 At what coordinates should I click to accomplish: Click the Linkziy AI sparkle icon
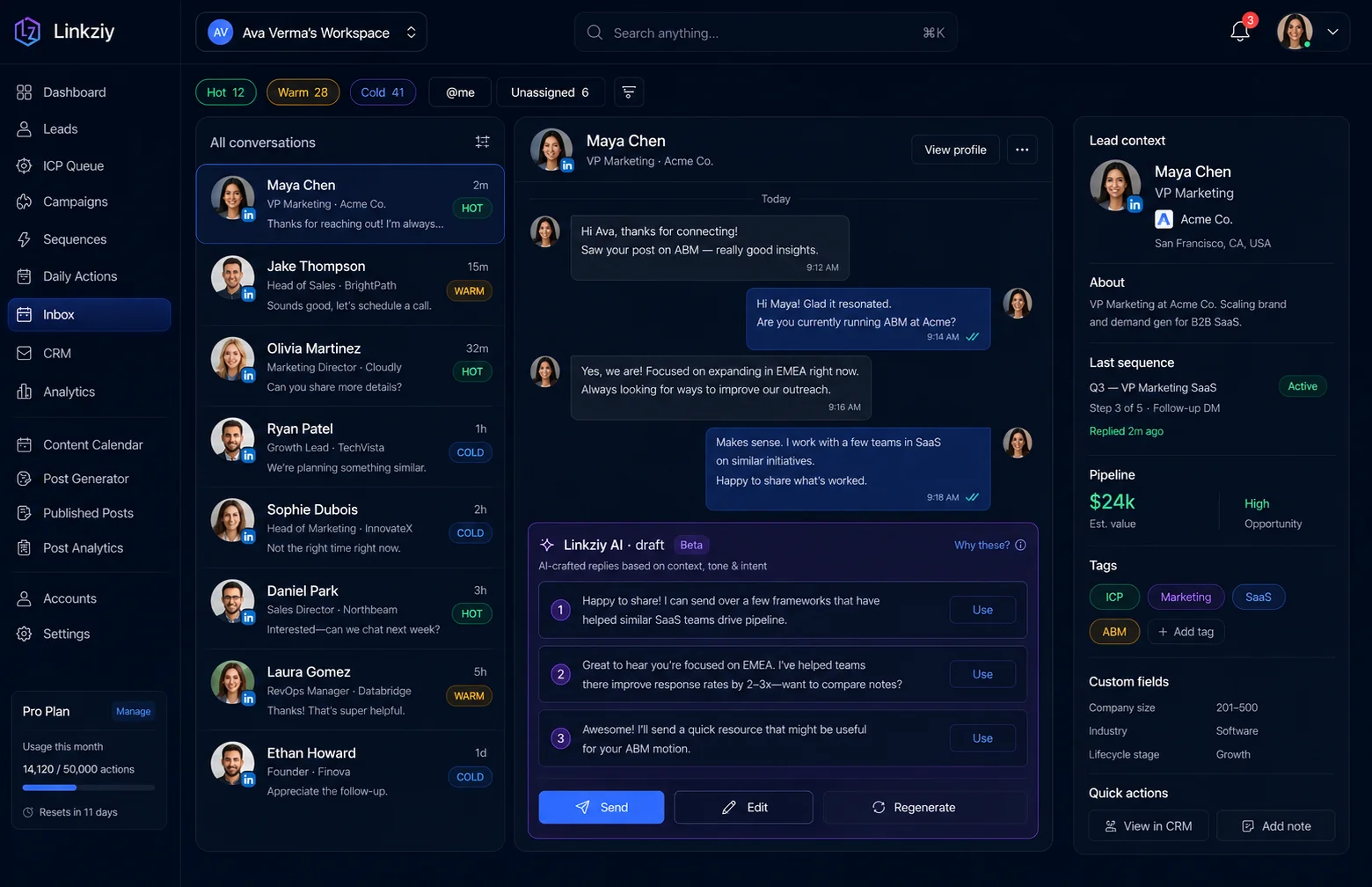tap(547, 545)
